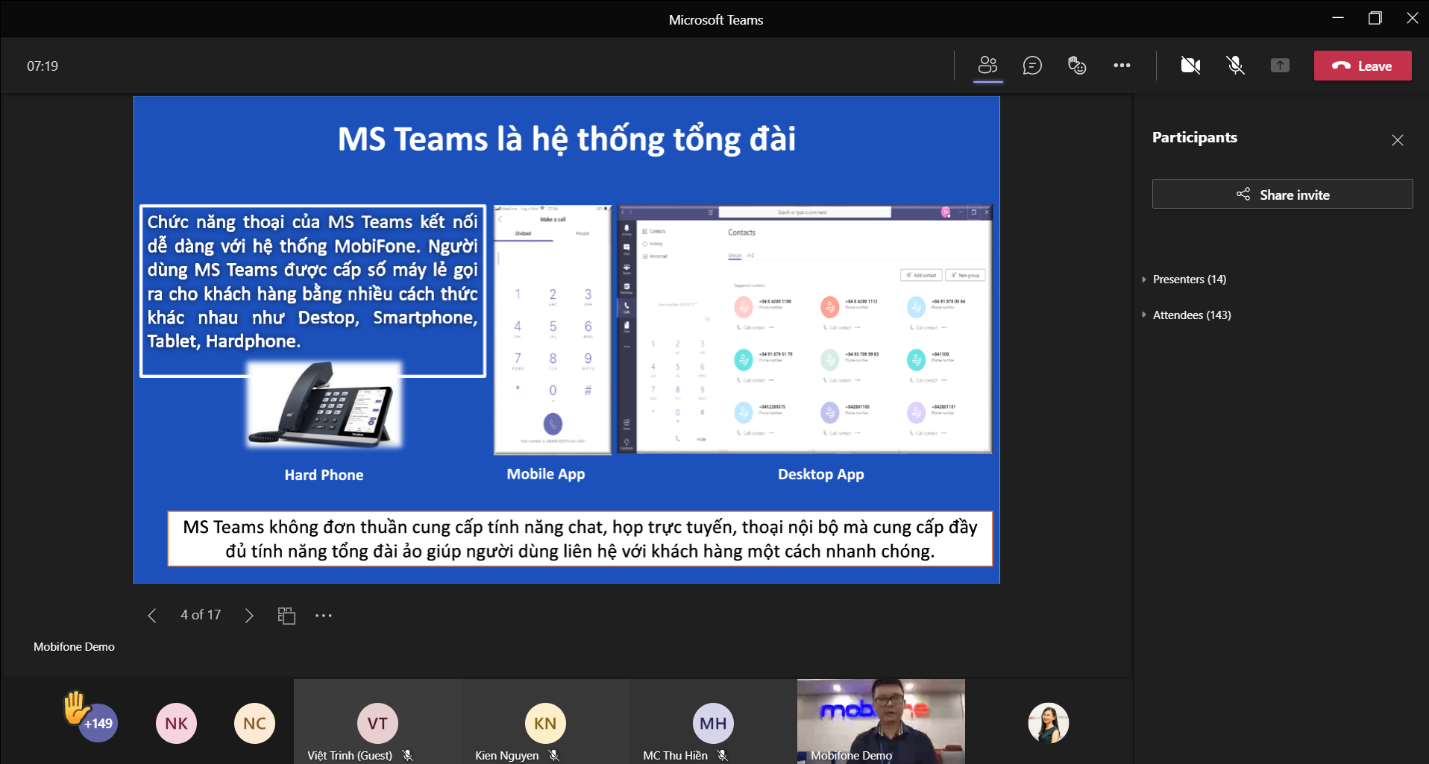This screenshot has width=1429, height=764.
Task: Click the woman's photo avatar tile
Action: tap(1048, 723)
